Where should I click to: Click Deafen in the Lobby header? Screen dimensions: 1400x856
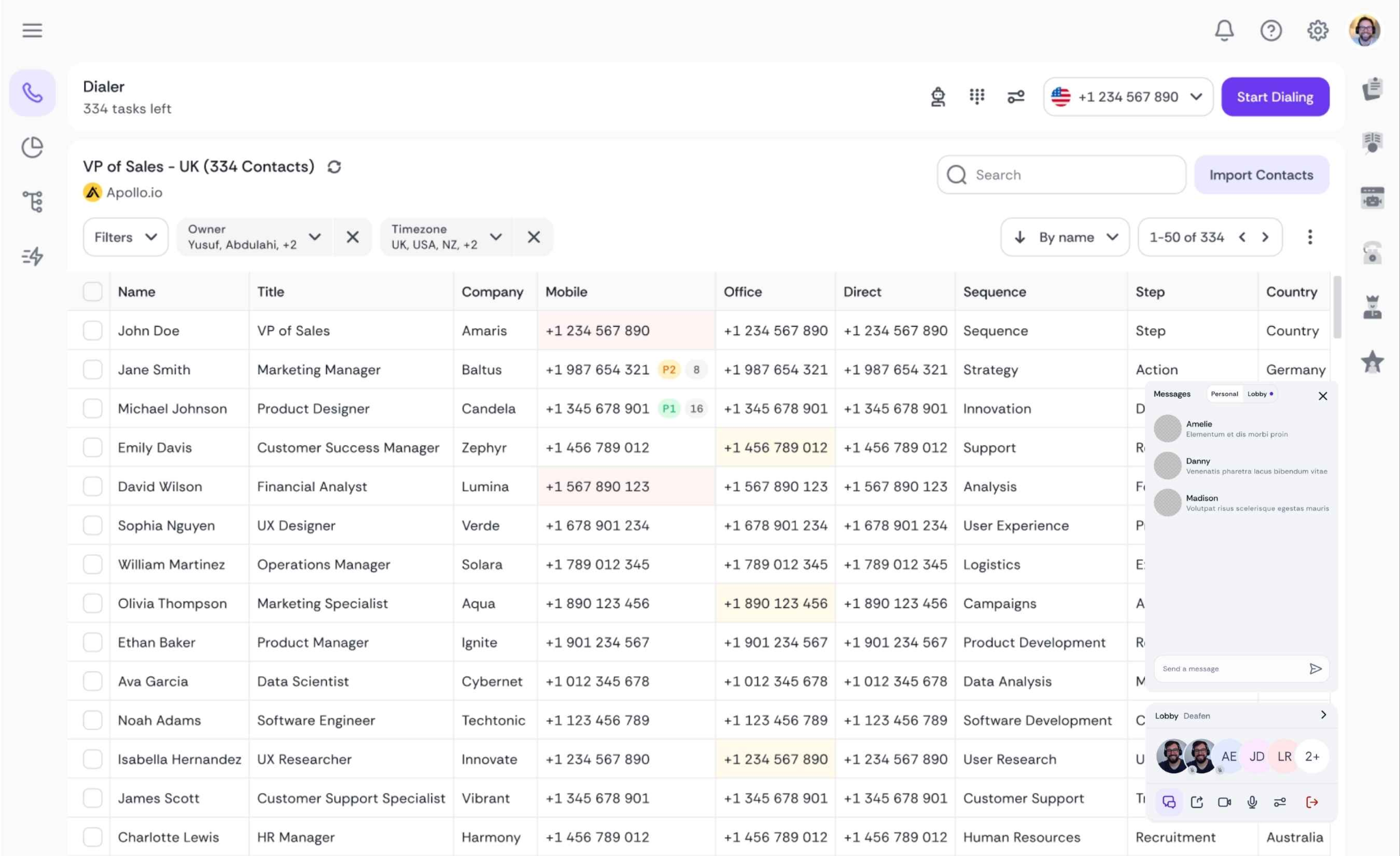coord(1196,716)
